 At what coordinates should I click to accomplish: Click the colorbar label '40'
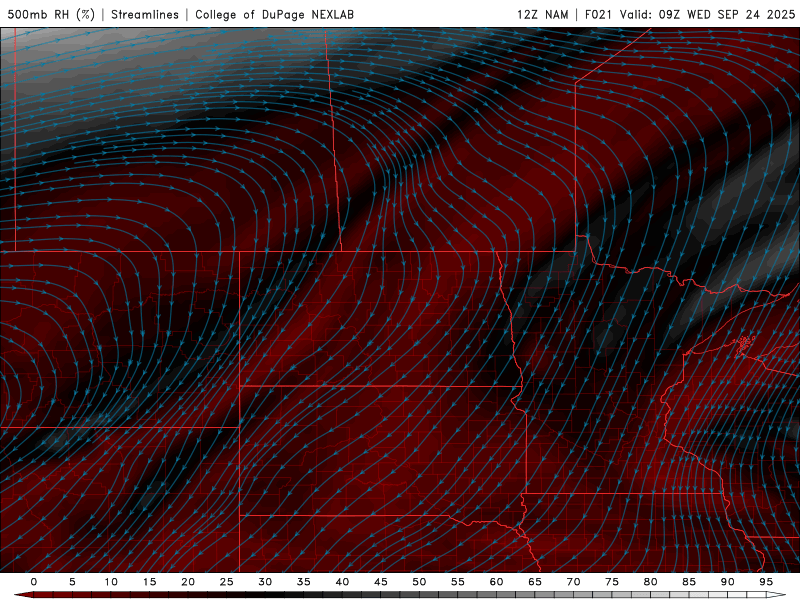(342, 582)
